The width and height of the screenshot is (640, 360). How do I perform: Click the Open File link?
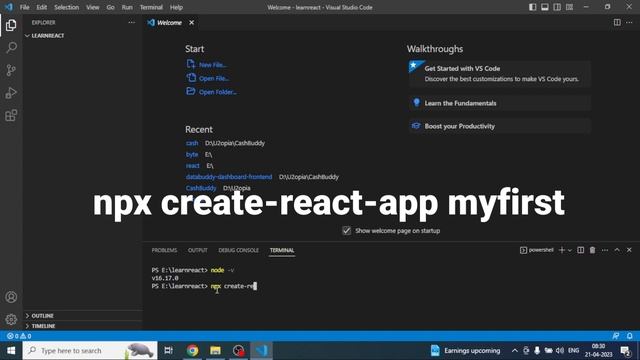point(208,78)
